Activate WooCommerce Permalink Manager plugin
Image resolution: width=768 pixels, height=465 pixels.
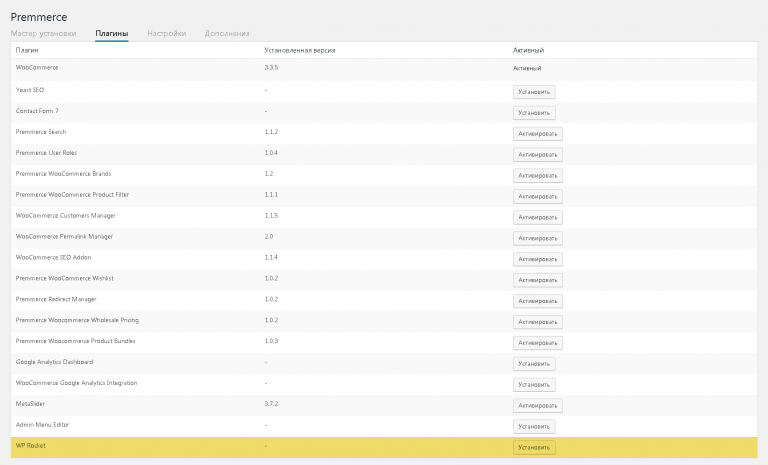[x=537, y=238]
